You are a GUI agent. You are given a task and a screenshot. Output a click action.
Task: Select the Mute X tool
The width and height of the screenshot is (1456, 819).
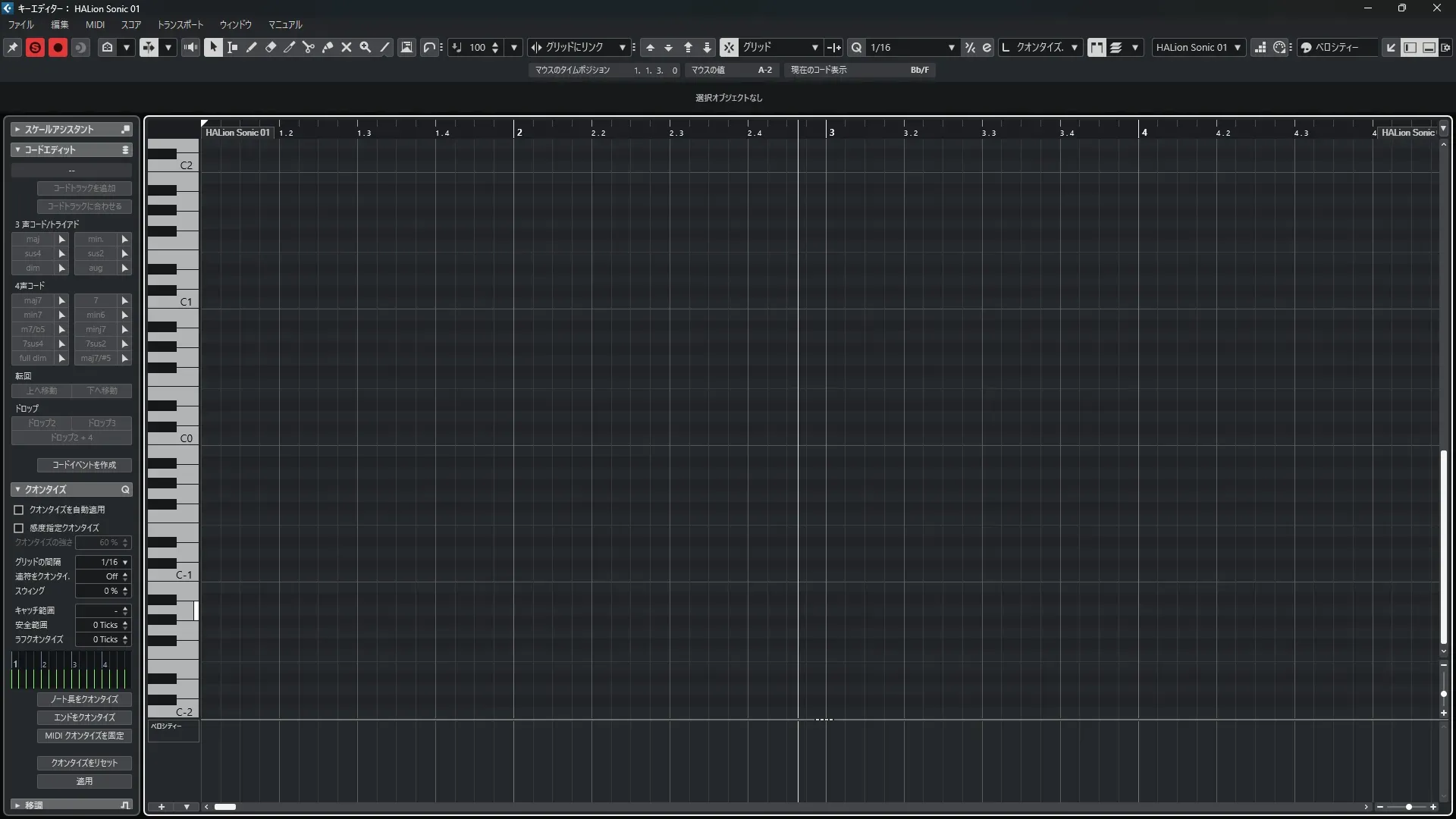tap(346, 47)
